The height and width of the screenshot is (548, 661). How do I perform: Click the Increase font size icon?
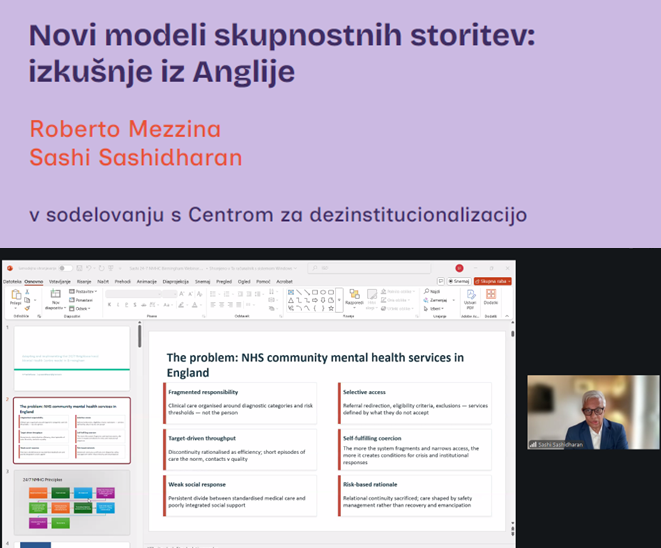pos(182,294)
